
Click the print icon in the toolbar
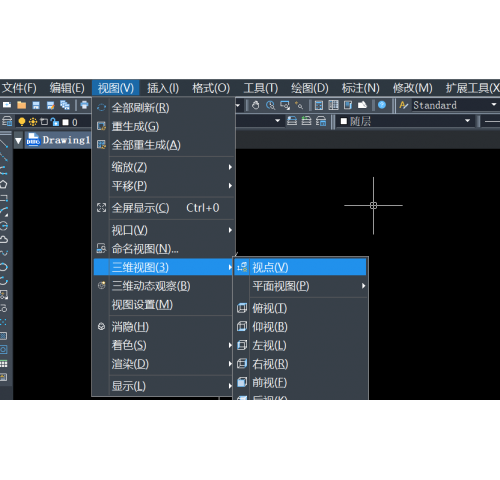pyautogui.click(x=85, y=105)
